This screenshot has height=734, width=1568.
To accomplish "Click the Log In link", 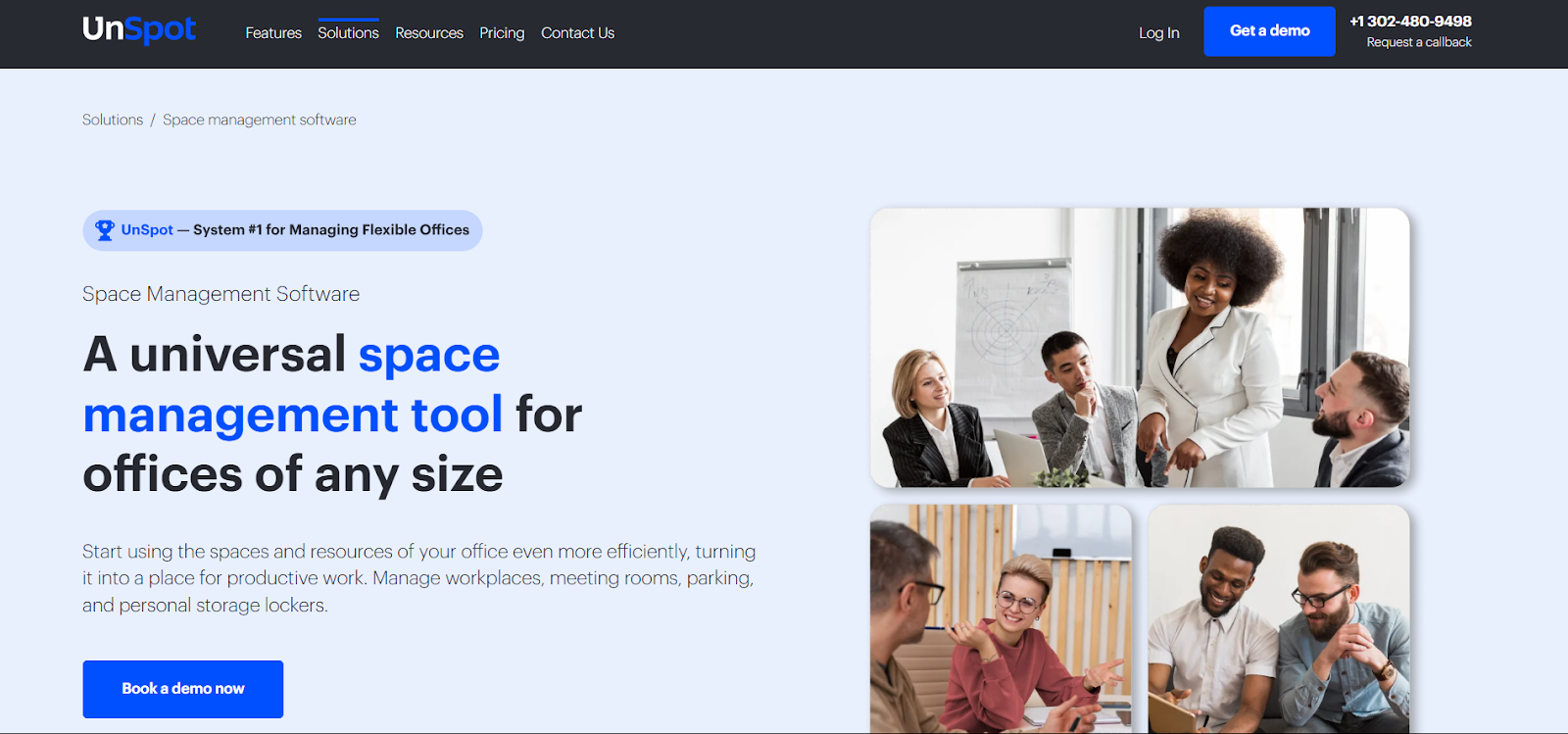I will coord(1158,32).
